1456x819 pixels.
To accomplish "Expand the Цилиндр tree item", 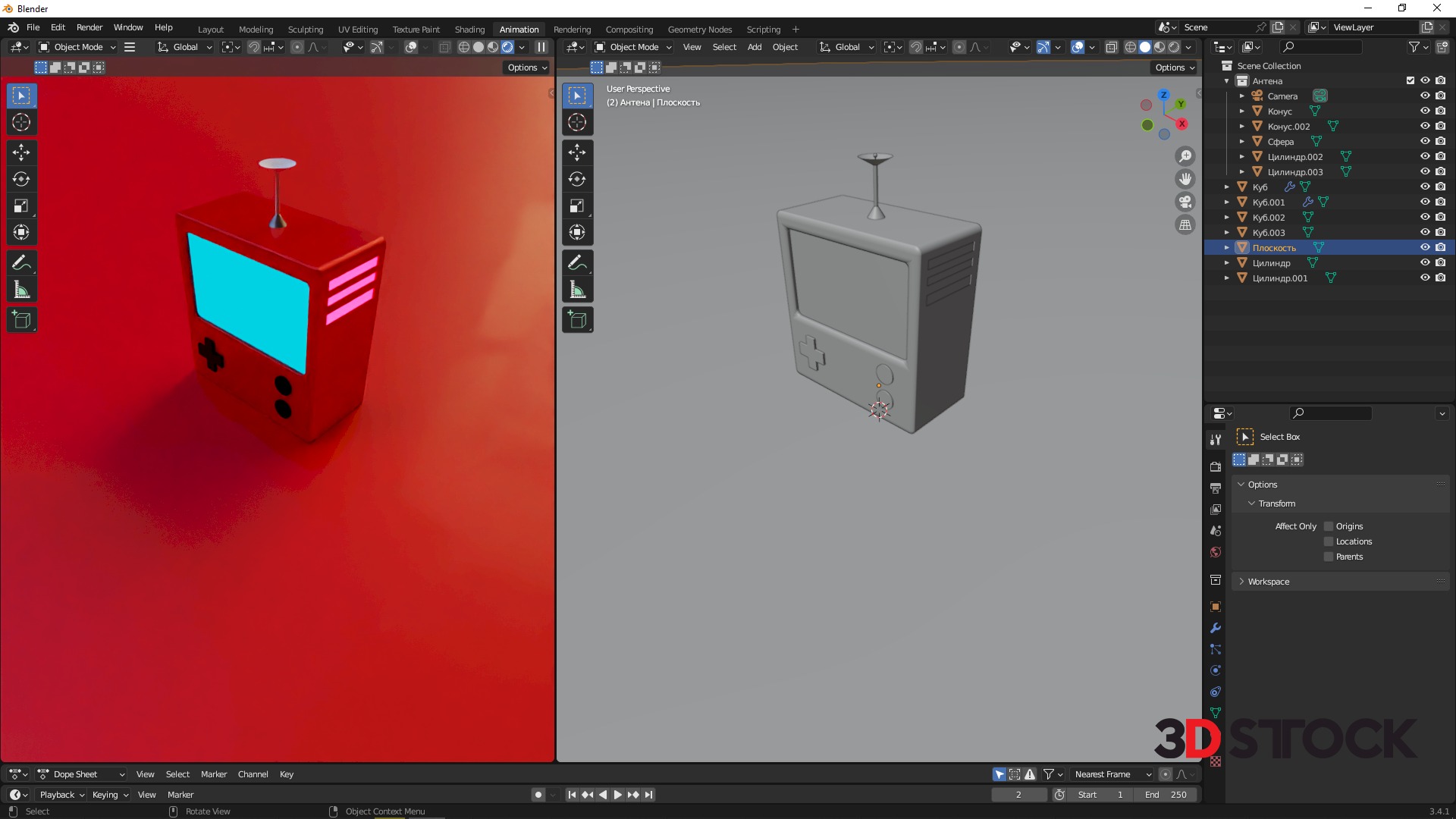I will click(1227, 263).
